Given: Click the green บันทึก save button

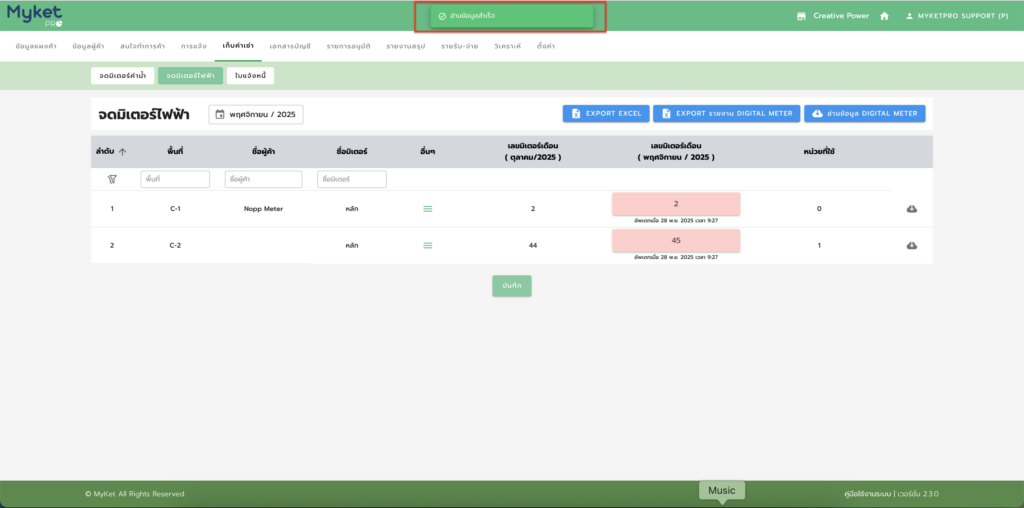Looking at the screenshot, I should point(512,286).
